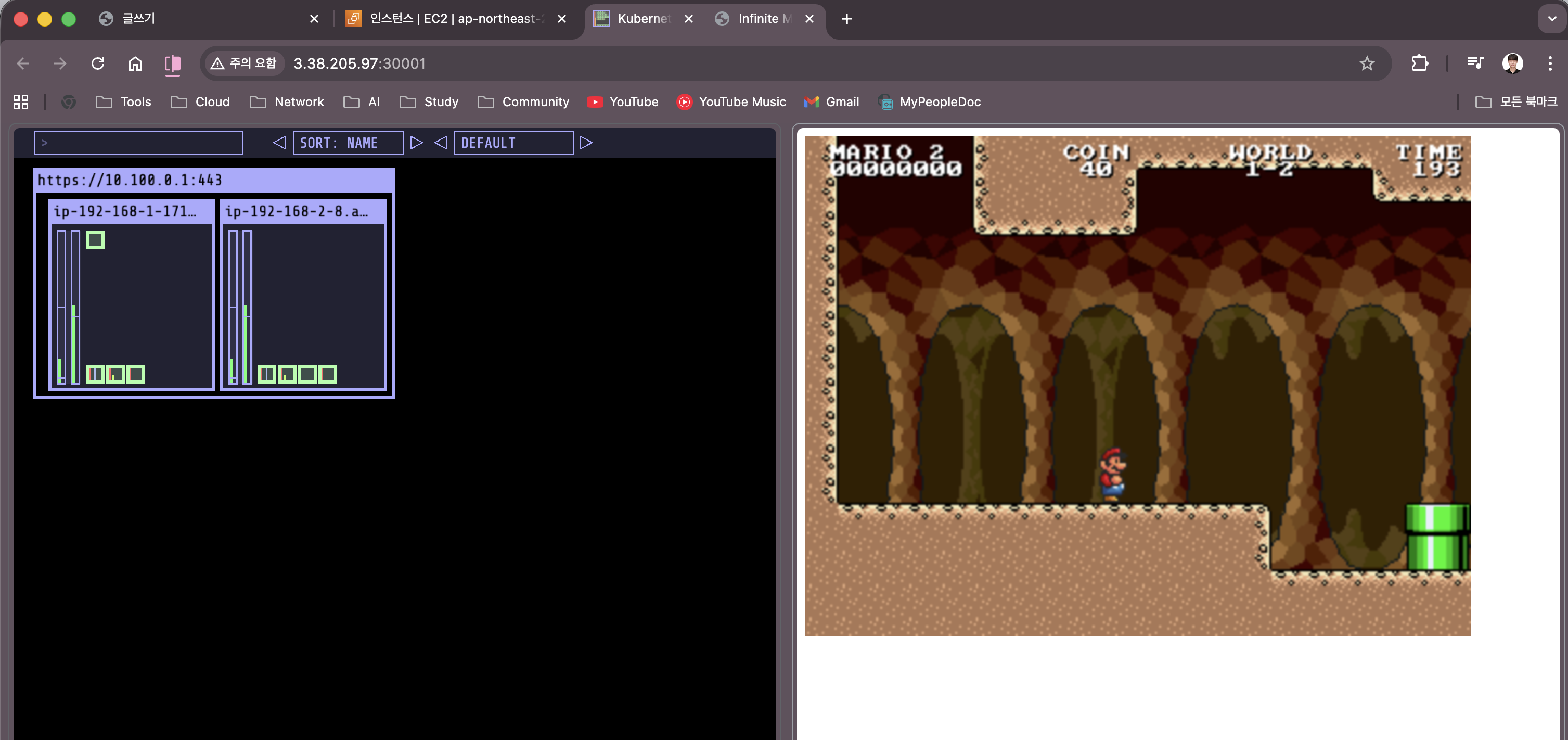
Task: Click the left arrow before DEFAULT theme
Action: pos(441,143)
